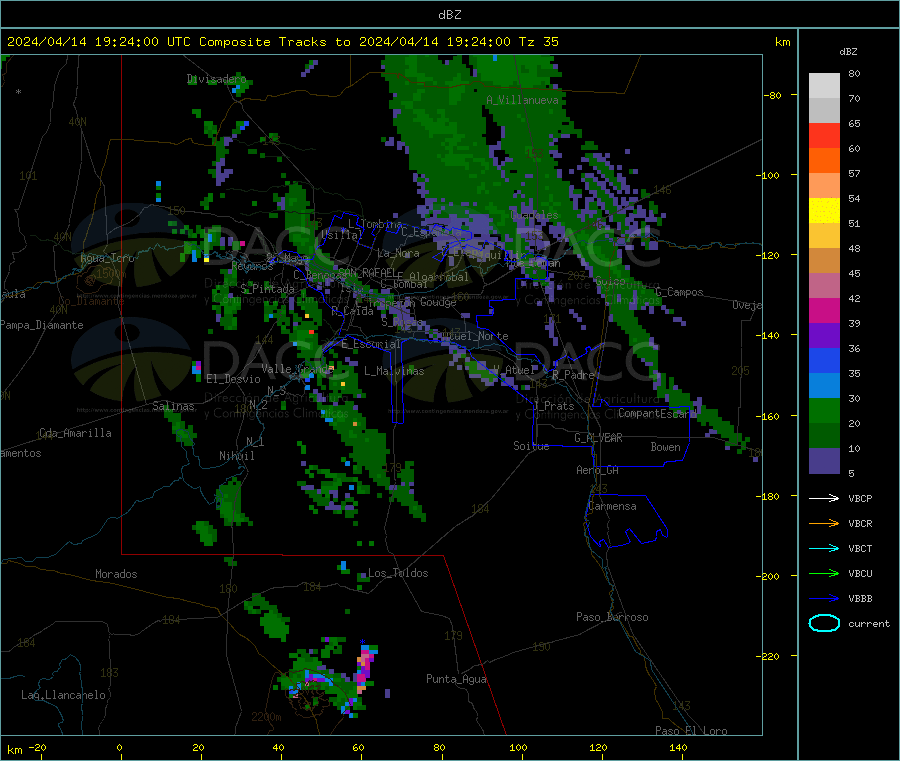Select the J_Prats location label

pyautogui.click(x=553, y=406)
